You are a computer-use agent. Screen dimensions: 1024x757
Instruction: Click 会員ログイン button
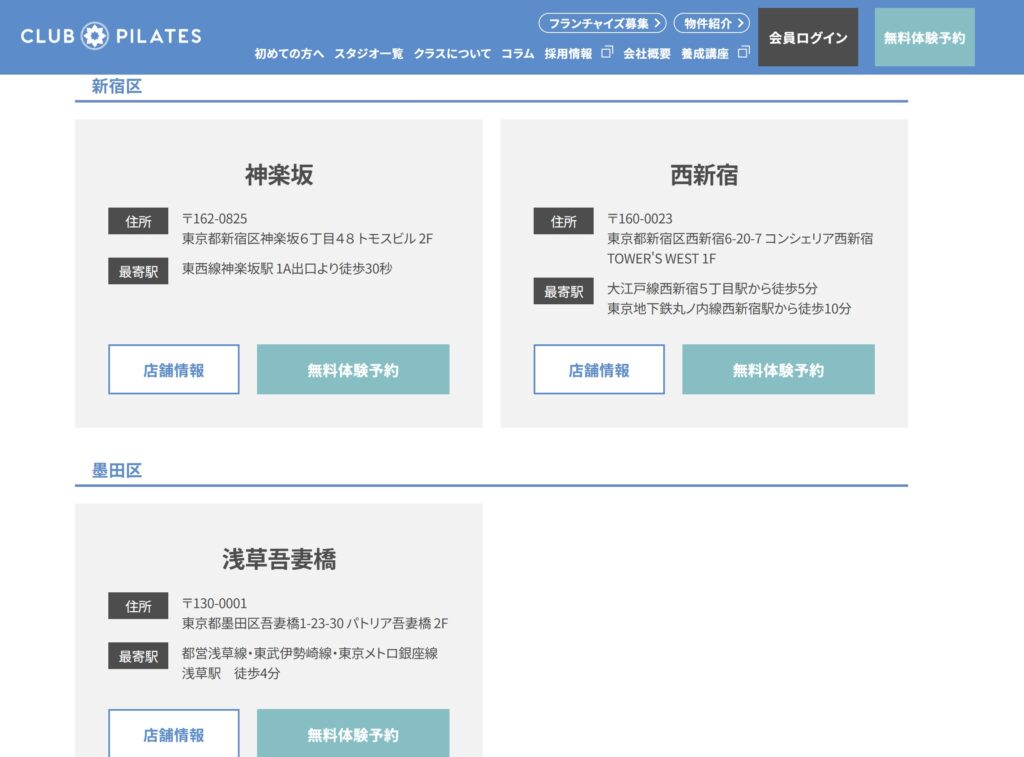[x=808, y=37]
